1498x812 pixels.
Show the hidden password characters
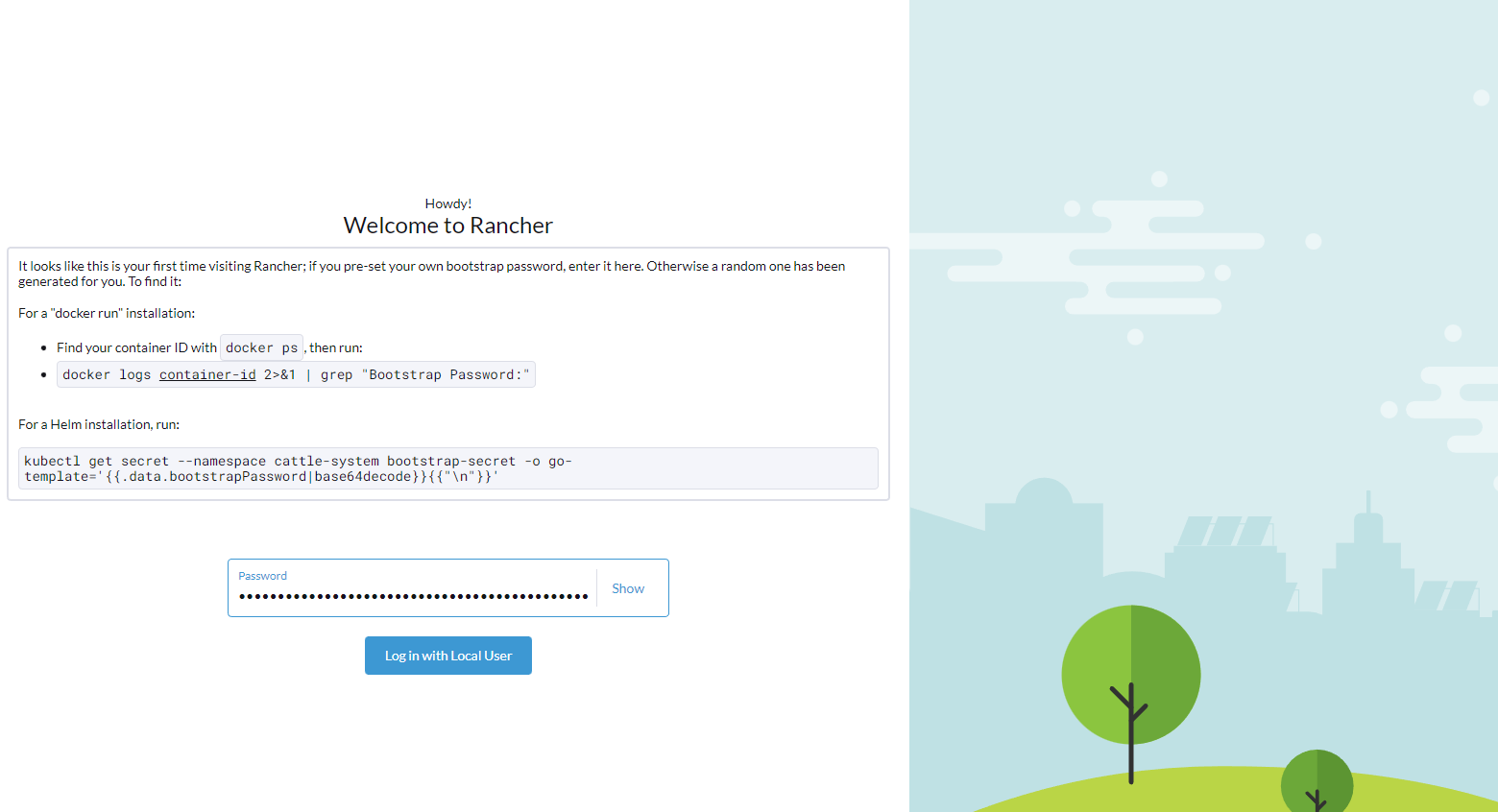tap(628, 588)
